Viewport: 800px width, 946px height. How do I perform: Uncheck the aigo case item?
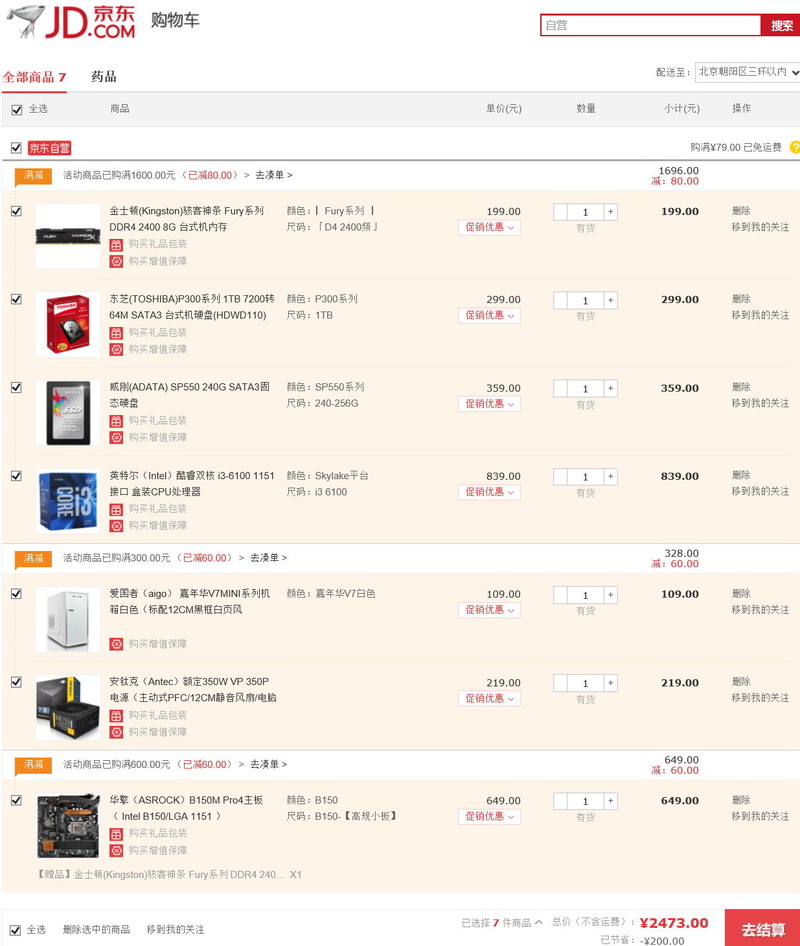tap(16, 594)
